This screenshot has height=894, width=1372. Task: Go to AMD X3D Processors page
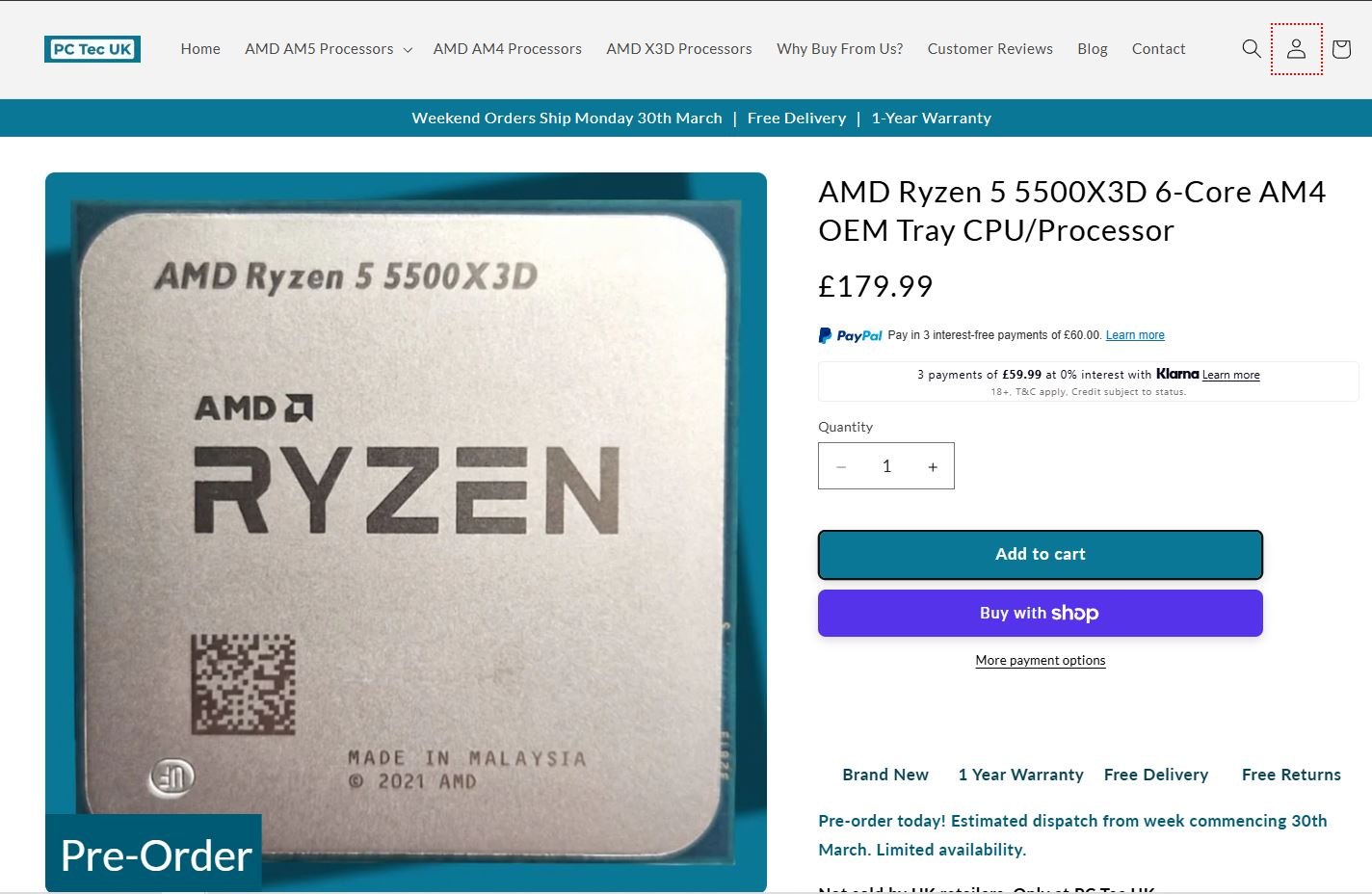tap(679, 49)
